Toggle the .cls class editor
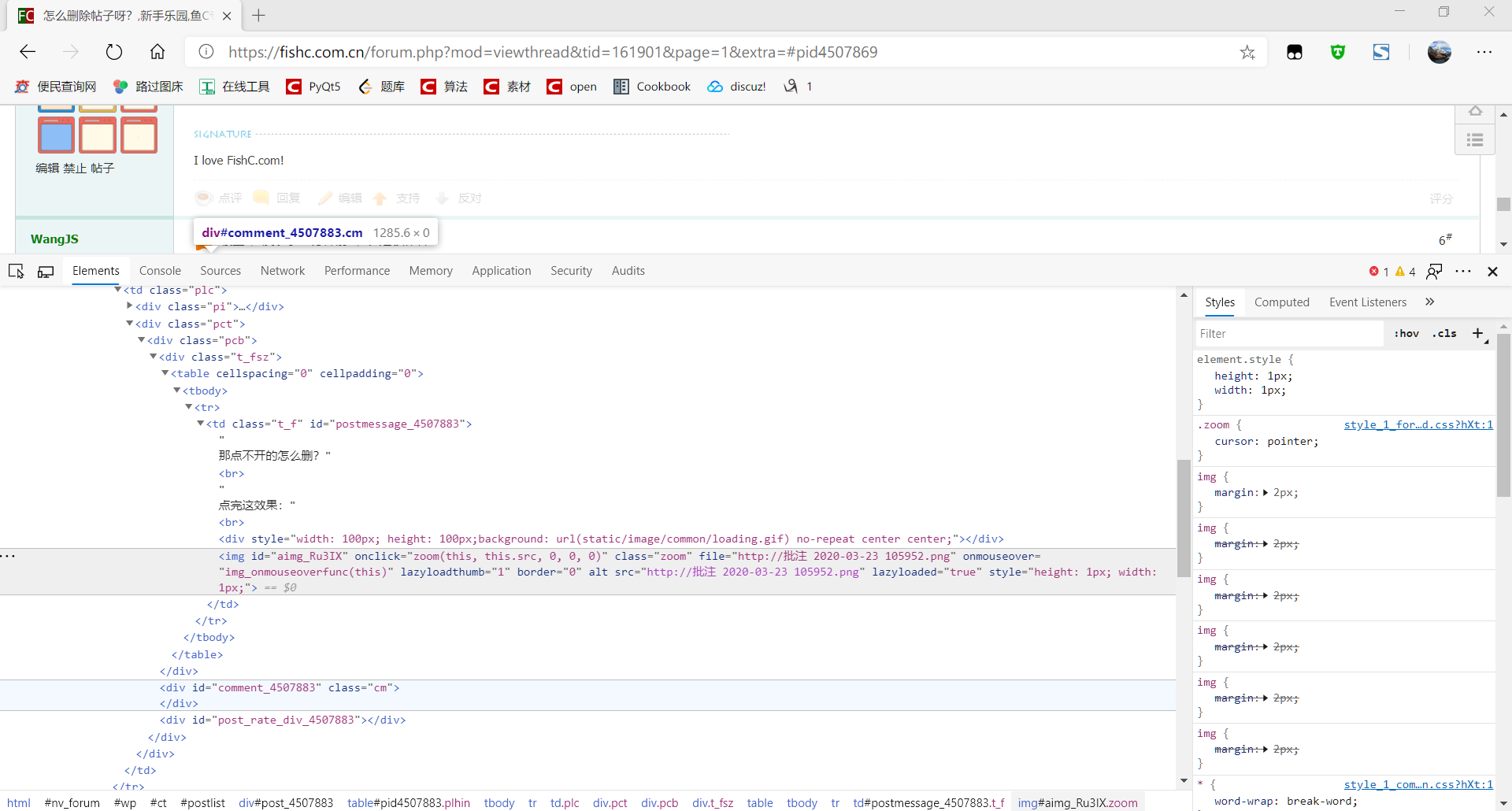 point(1444,333)
